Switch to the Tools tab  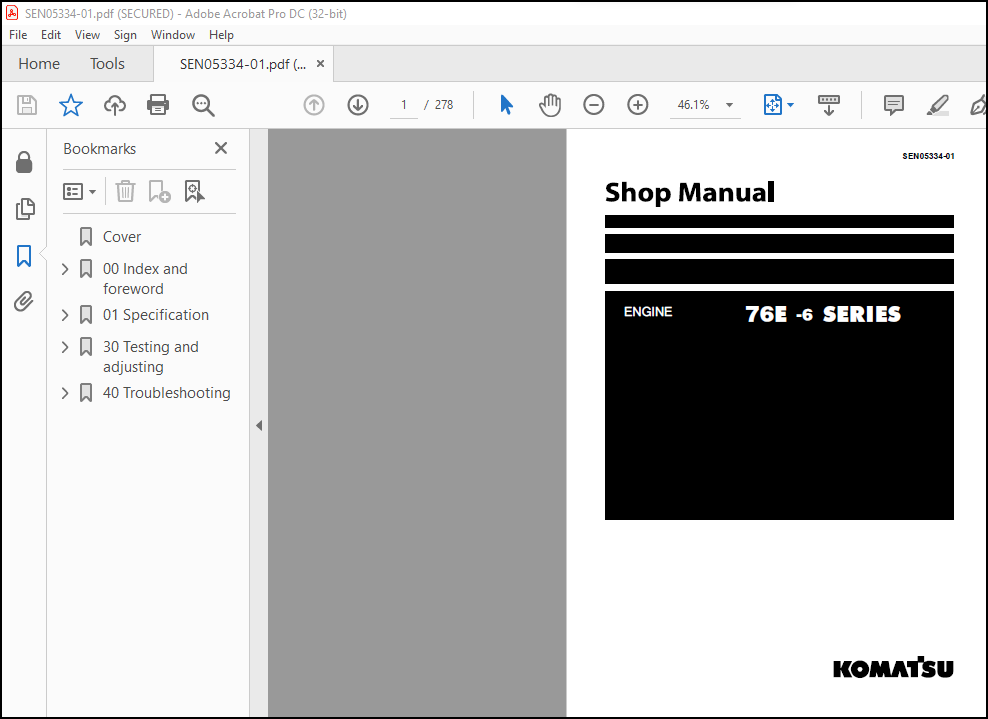click(107, 64)
